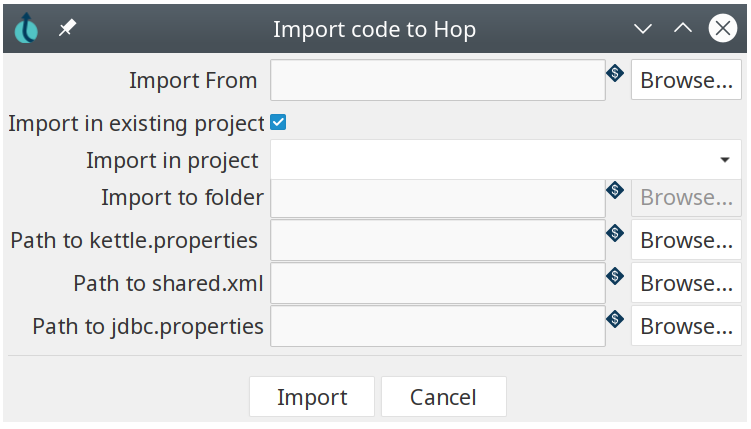This screenshot has width=751, height=429.
Task: Browse for the Import From location
Action: [x=686, y=80]
